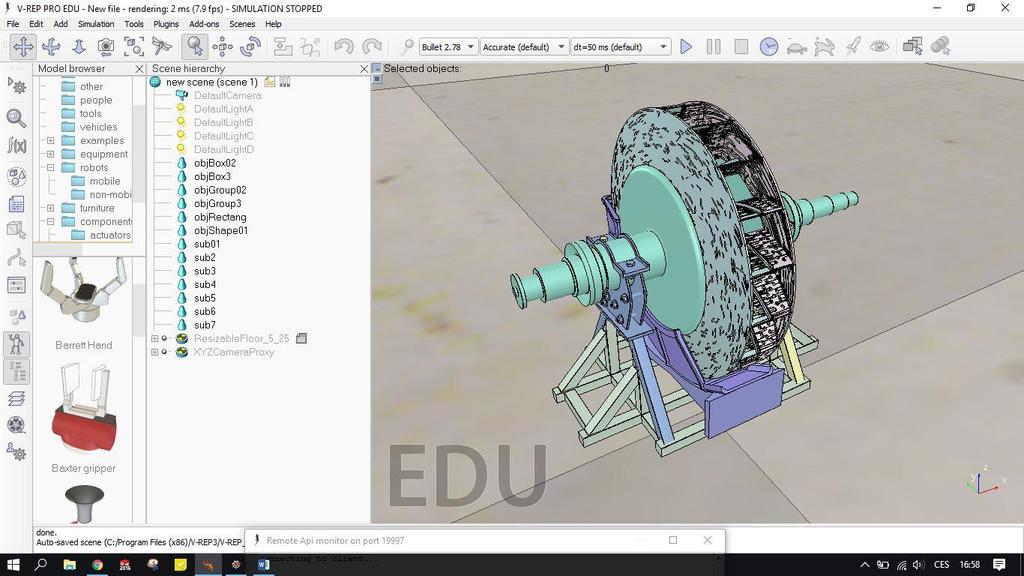The image size is (1024, 576).
Task: Collapse the robots folder
Action: (x=50, y=168)
